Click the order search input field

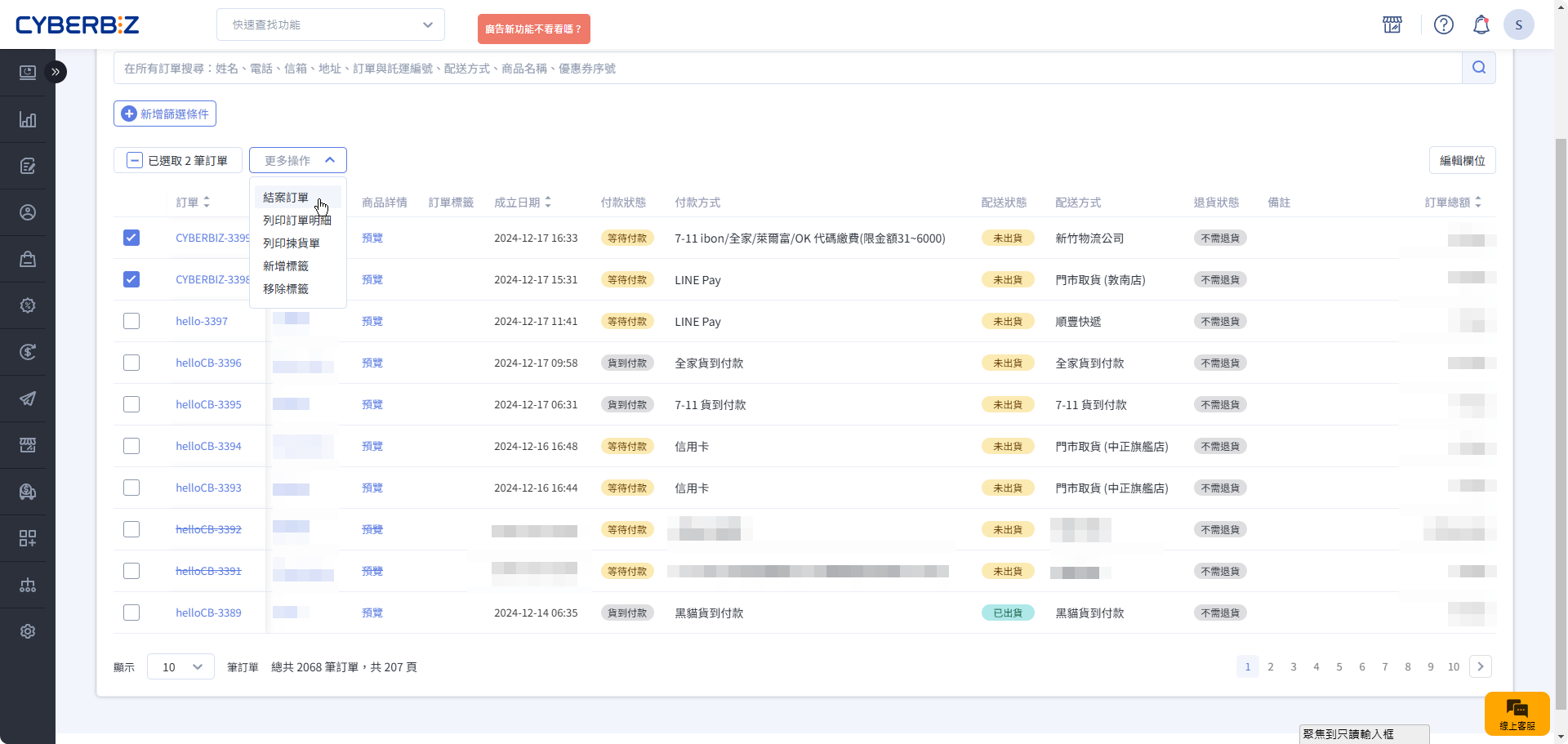[784, 69]
